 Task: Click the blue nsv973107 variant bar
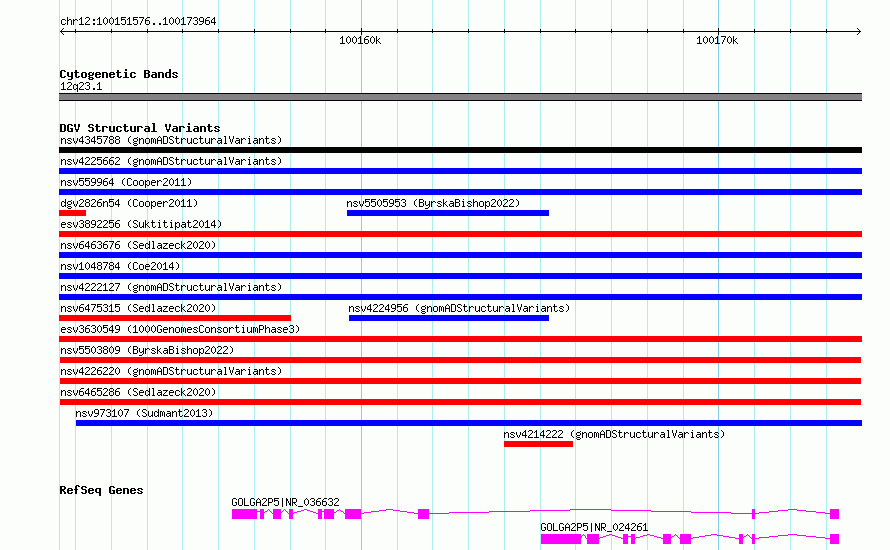469,423
